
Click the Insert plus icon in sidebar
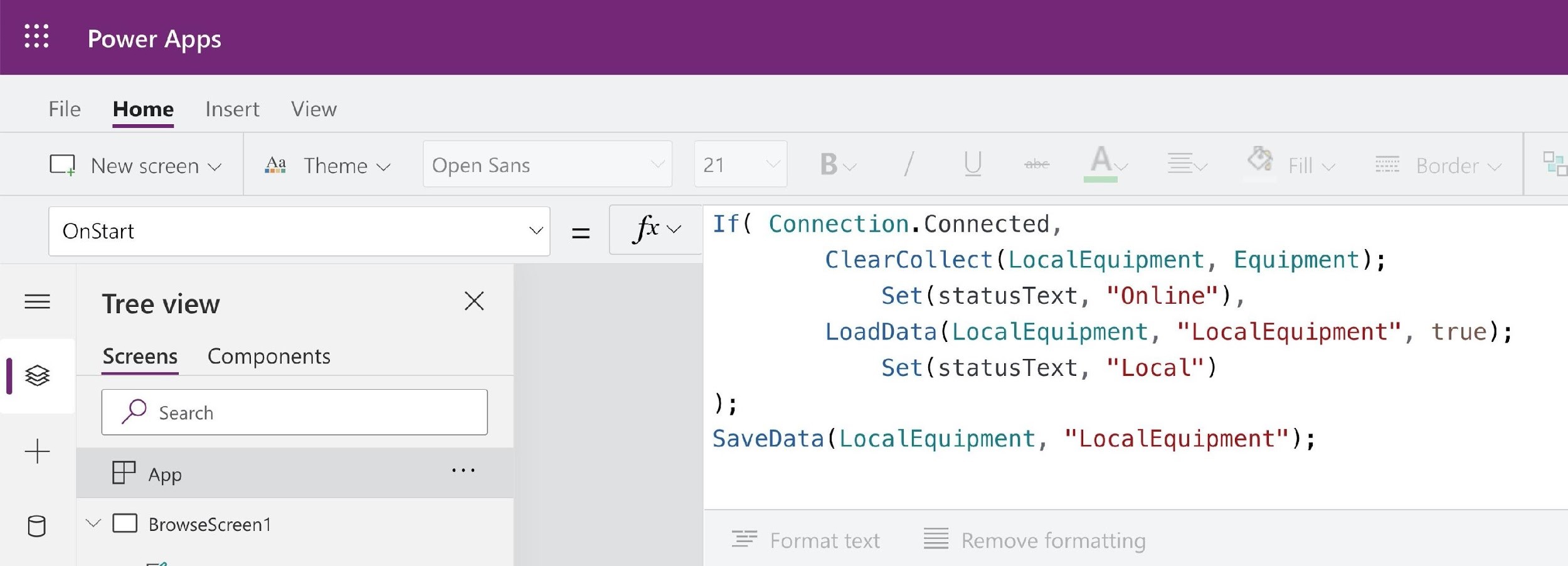tap(37, 451)
